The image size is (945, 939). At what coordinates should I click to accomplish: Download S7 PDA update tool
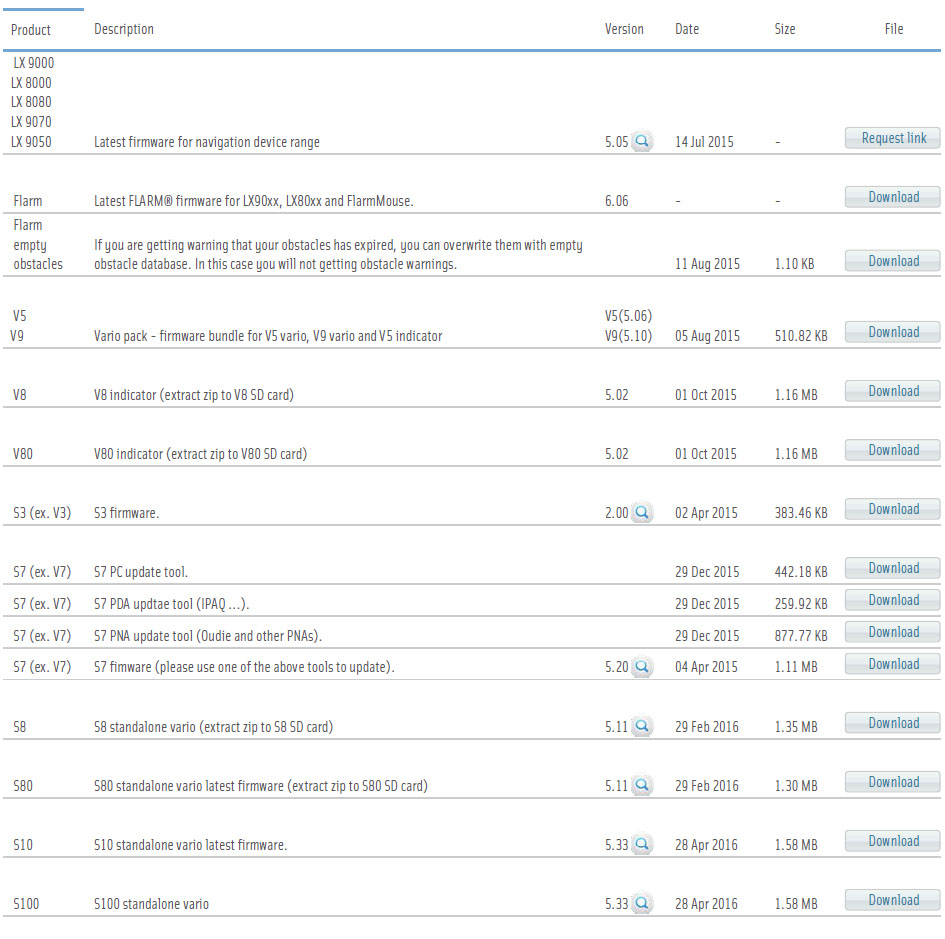click(893, 600)
